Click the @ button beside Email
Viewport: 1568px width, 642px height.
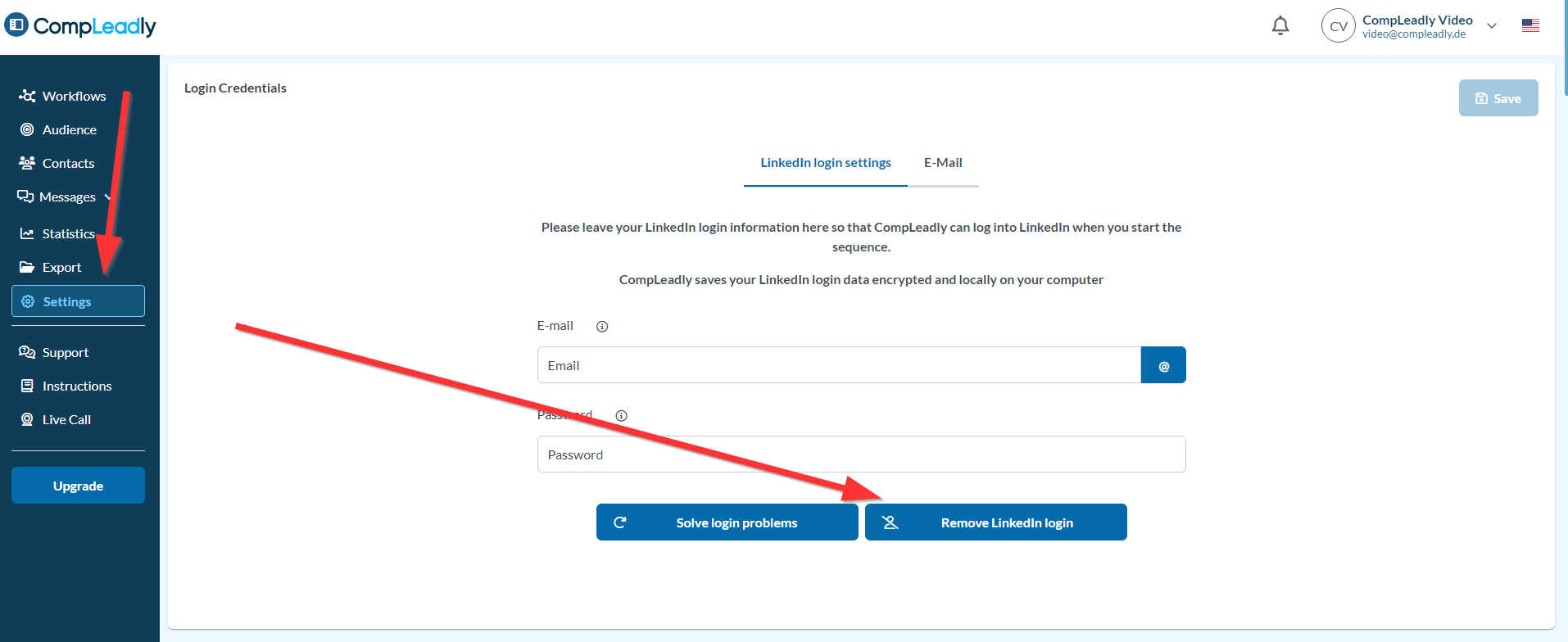pyautogui.click(x=1163, y=364)
